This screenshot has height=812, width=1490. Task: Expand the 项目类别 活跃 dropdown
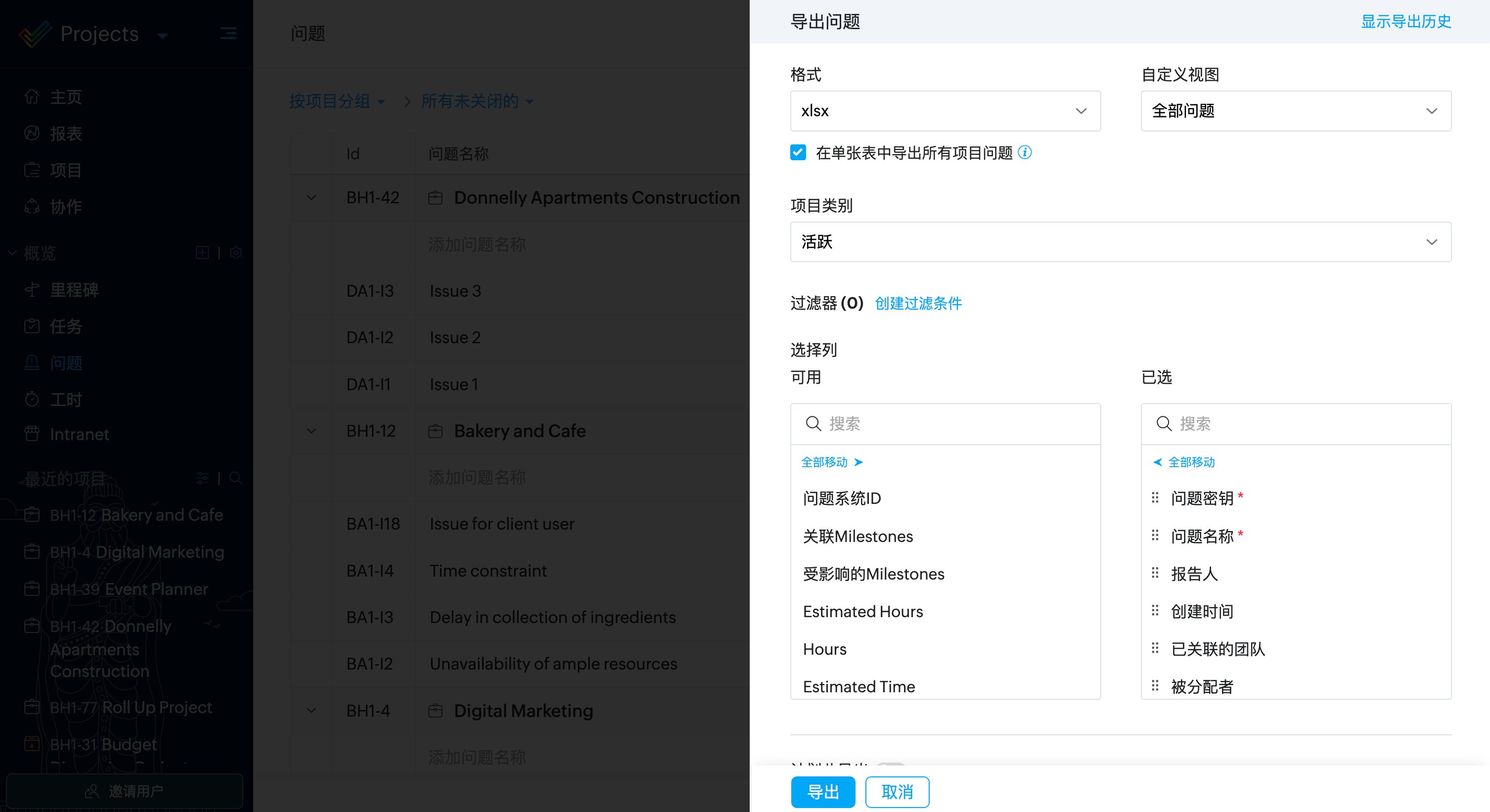coord(1121,242)
